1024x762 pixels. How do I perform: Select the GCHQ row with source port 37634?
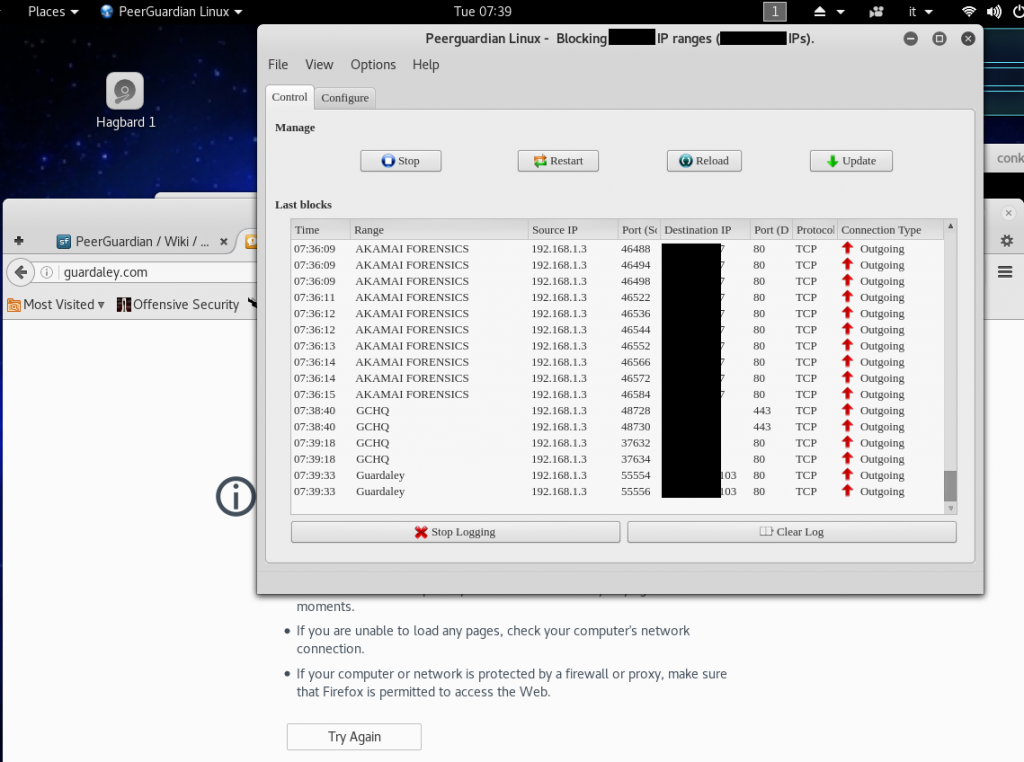coord(617,459)
